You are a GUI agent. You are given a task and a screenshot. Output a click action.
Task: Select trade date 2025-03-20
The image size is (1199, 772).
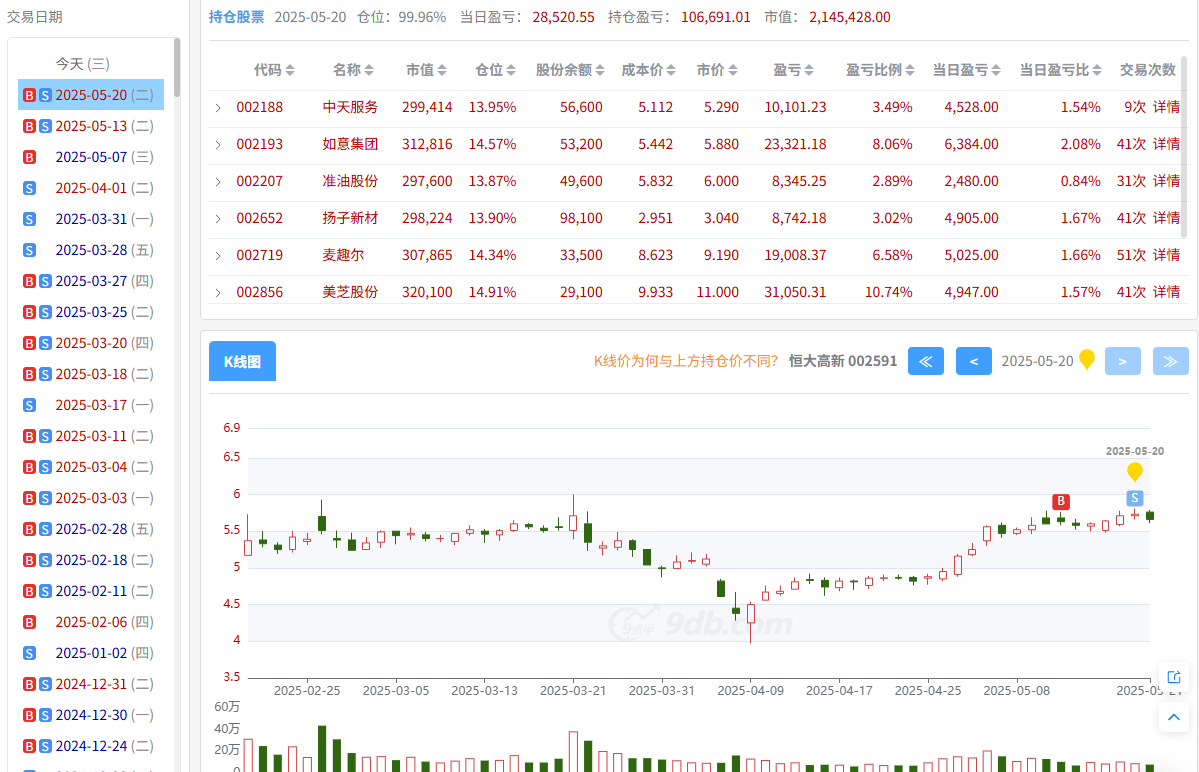coord(91,343)
